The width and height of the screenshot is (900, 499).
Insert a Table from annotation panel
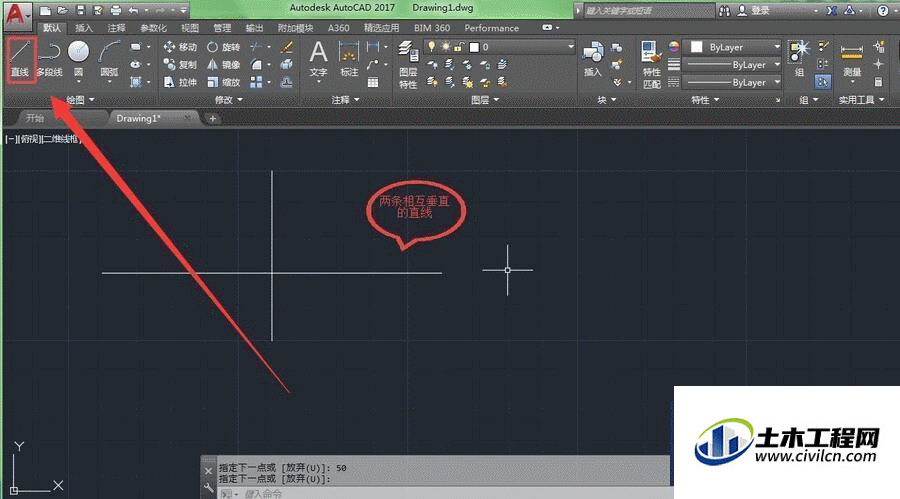[373, 82]
